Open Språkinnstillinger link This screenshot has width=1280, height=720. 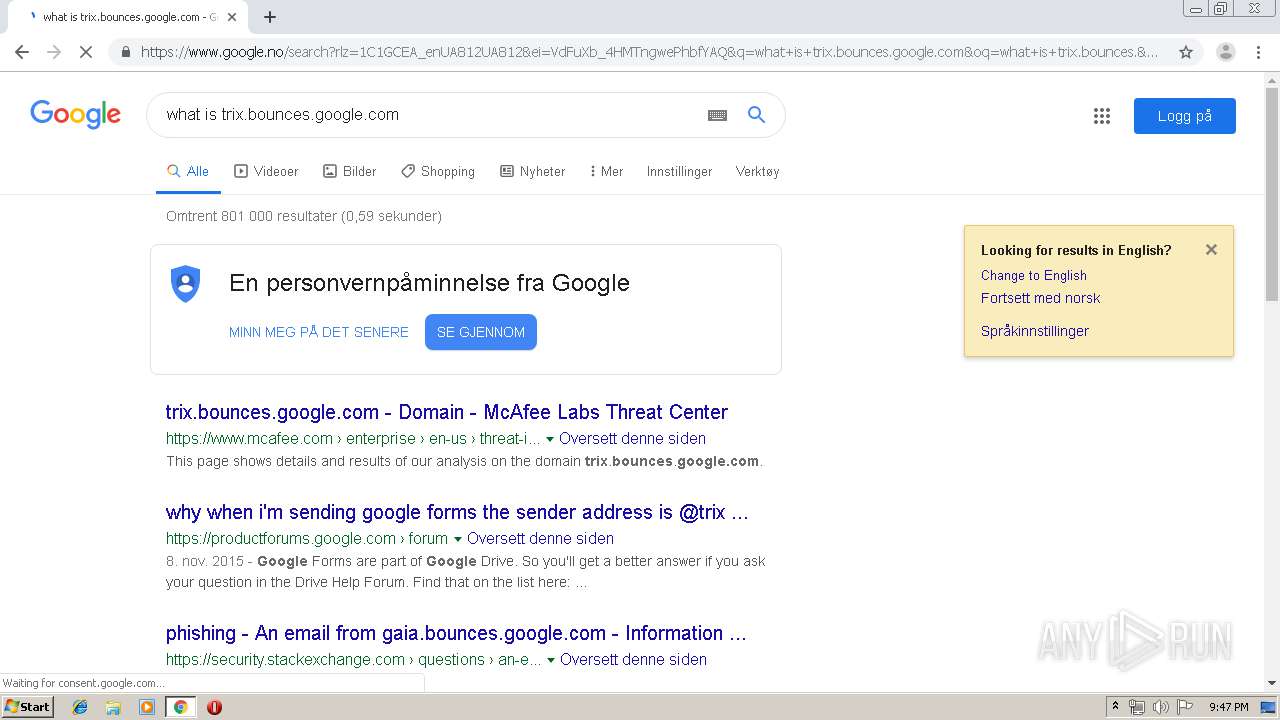pyautogui.click(x=1034, y=331)
